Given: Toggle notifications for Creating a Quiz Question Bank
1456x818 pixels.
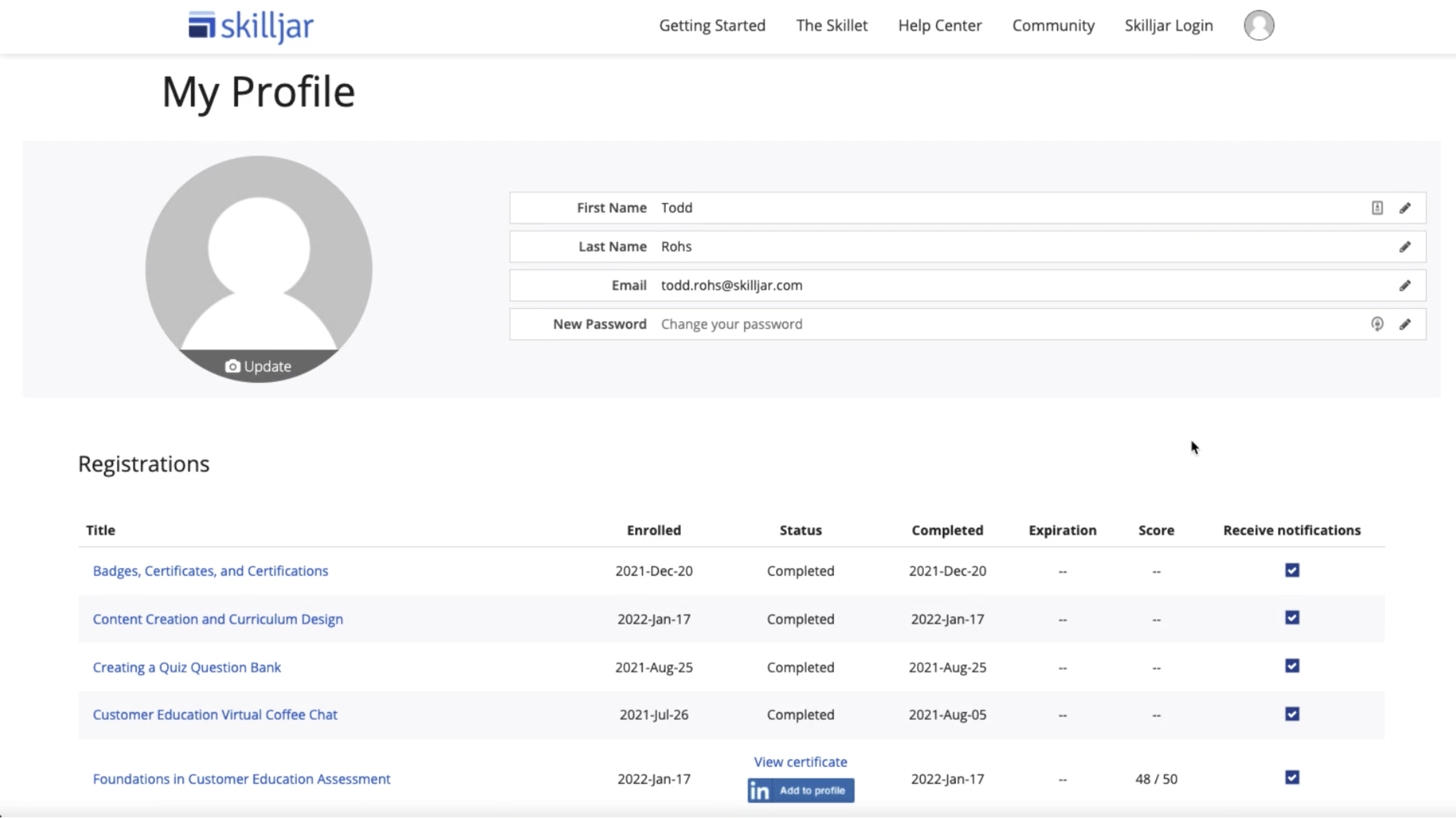Looking at the screenshot, I should pyautogui.click(x=1291, y=666).
